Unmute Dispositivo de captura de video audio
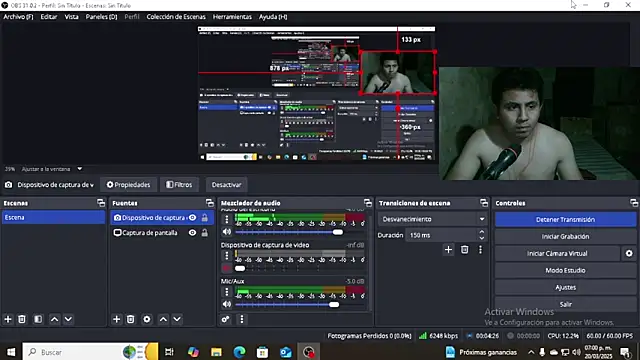Viewport: 640px width, 360px height. coord(227,268)
